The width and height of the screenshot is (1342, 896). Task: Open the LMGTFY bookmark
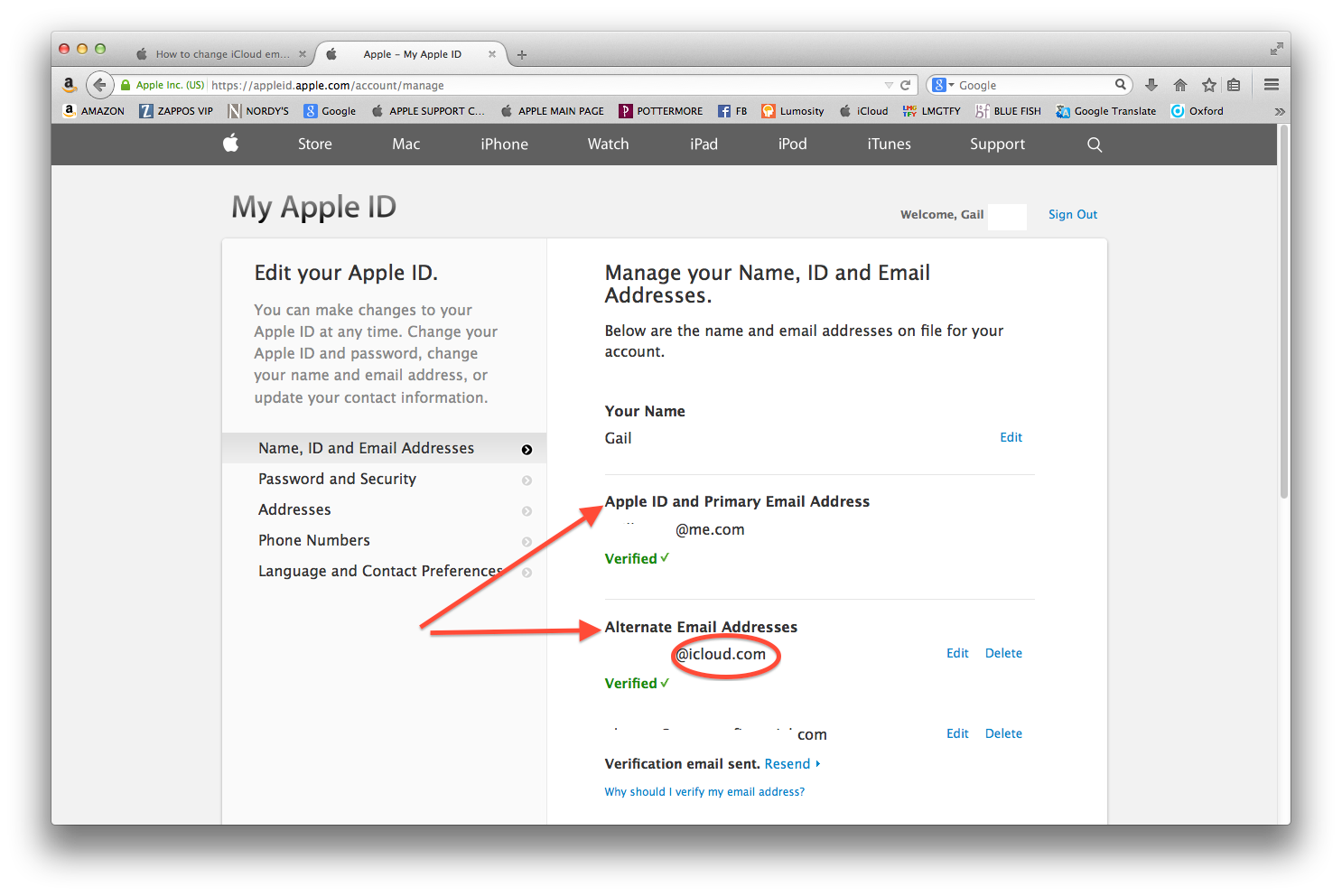pyautogui.click(x=931, y=111)
